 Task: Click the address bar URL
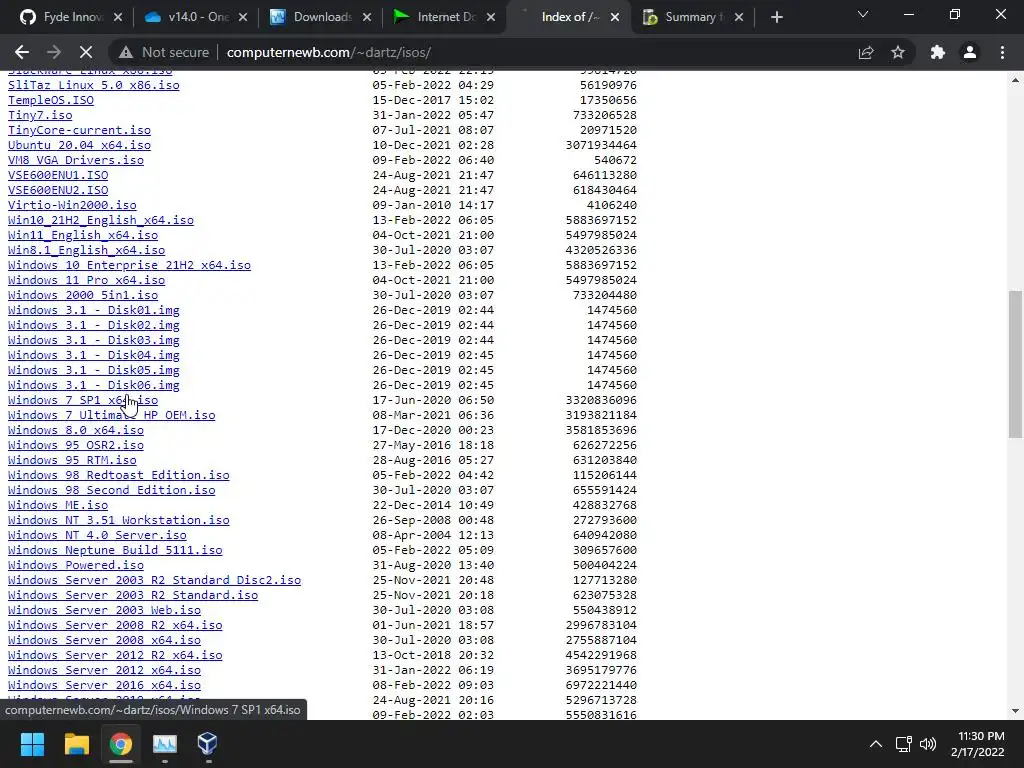(328, 52)
